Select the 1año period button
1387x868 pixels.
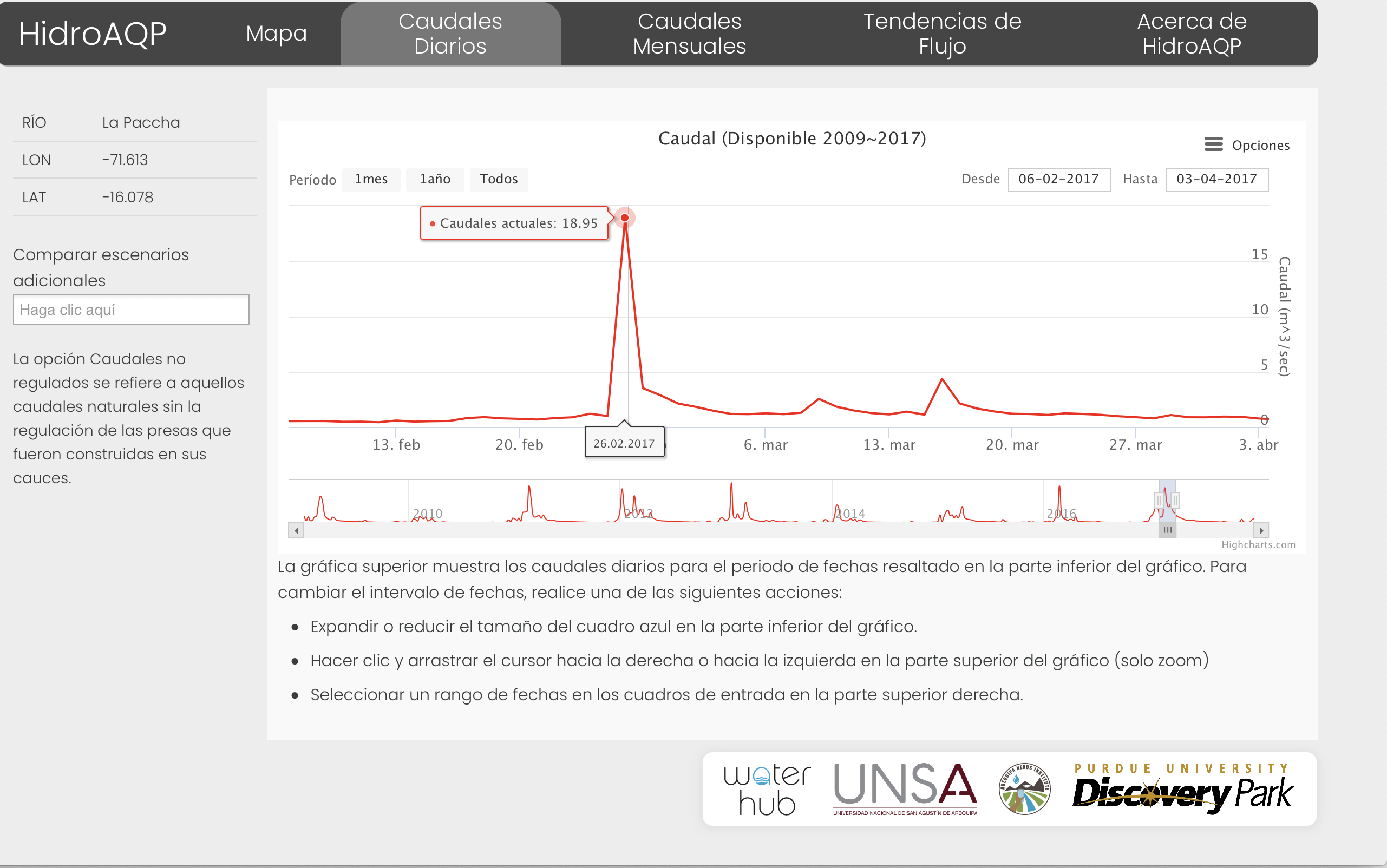435,179
